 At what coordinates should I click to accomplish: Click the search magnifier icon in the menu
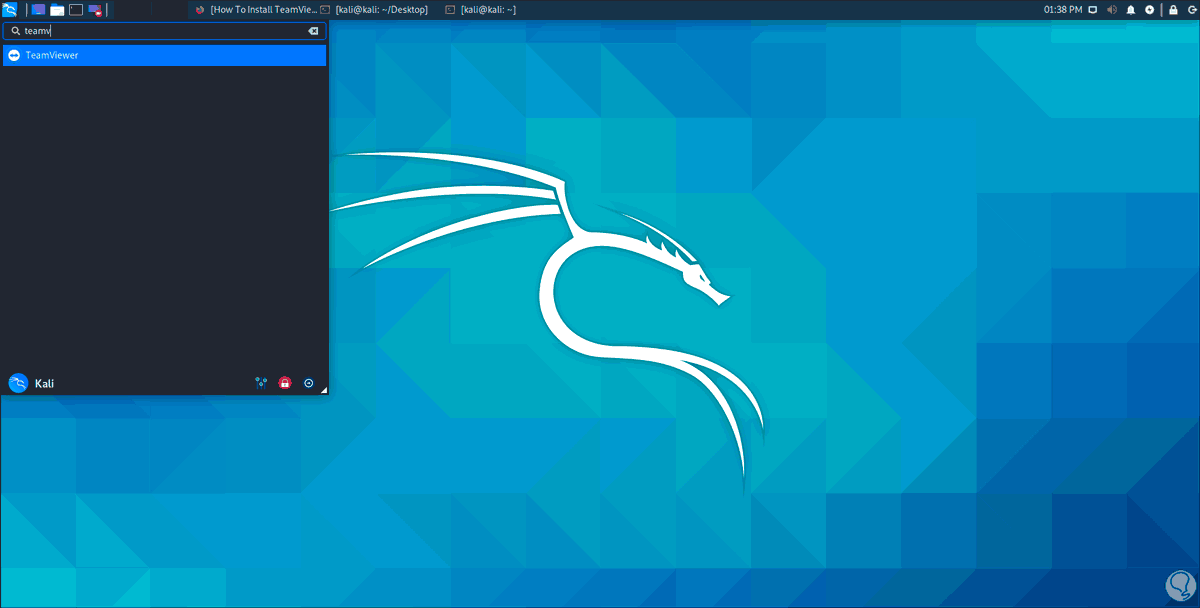click(x=15, y=31)
